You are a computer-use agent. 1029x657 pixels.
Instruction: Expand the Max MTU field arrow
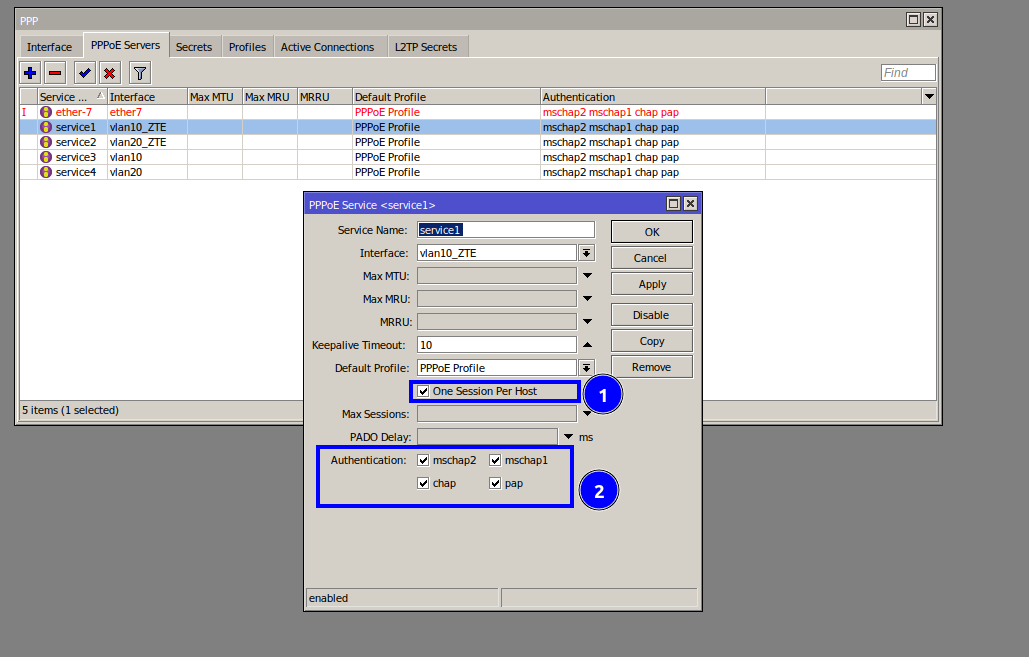[x=587, y=276]
